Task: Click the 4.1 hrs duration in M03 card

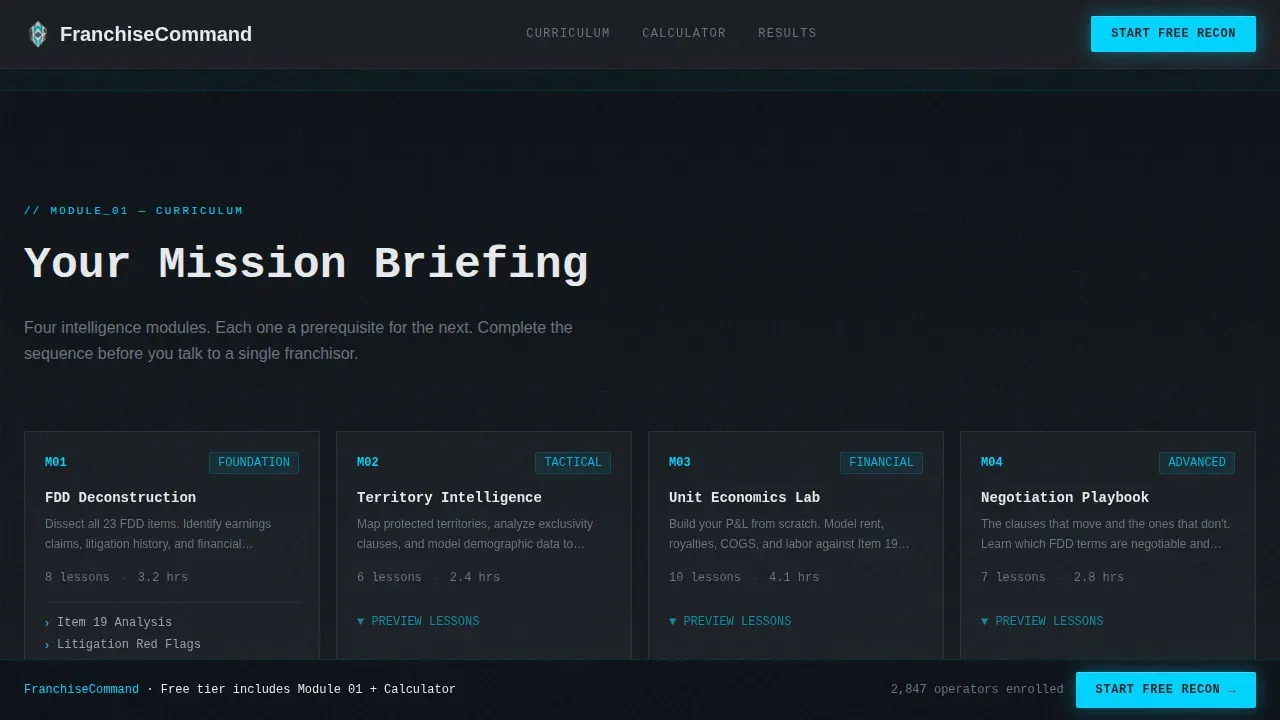Action: coord(794,577)
